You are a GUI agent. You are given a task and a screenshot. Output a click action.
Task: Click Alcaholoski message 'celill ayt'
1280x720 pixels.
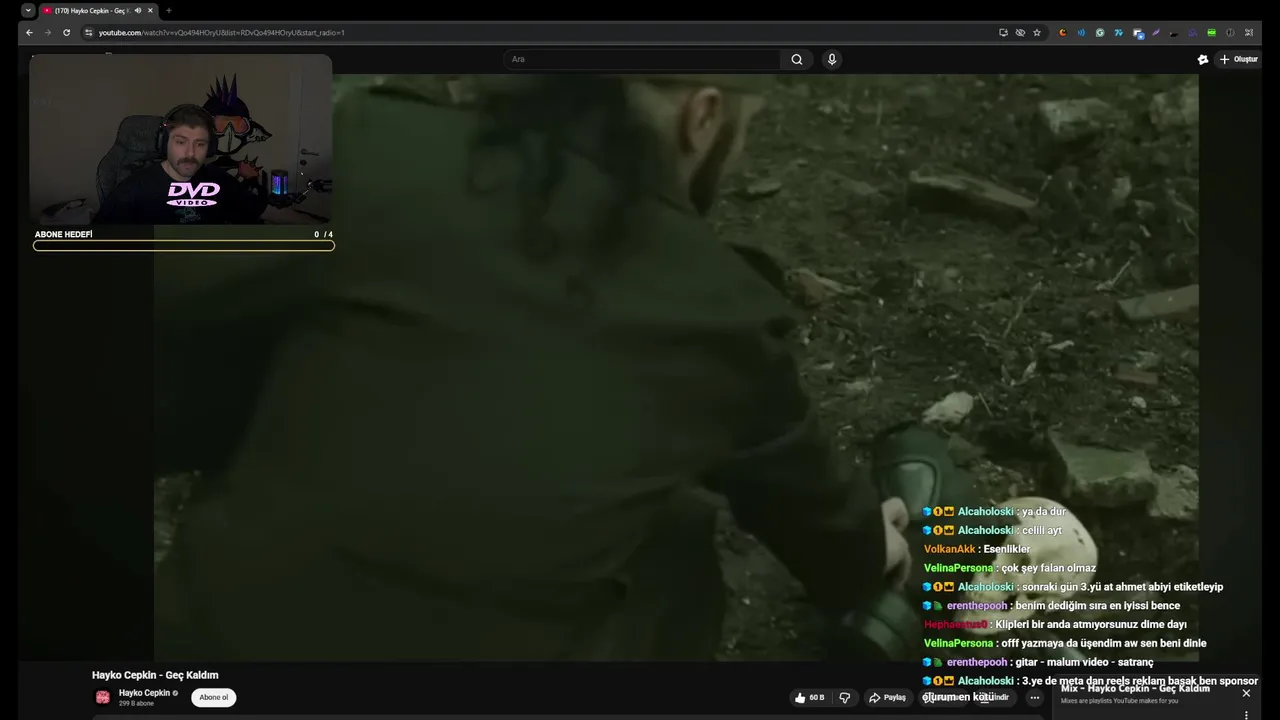[x=992, y=530]
